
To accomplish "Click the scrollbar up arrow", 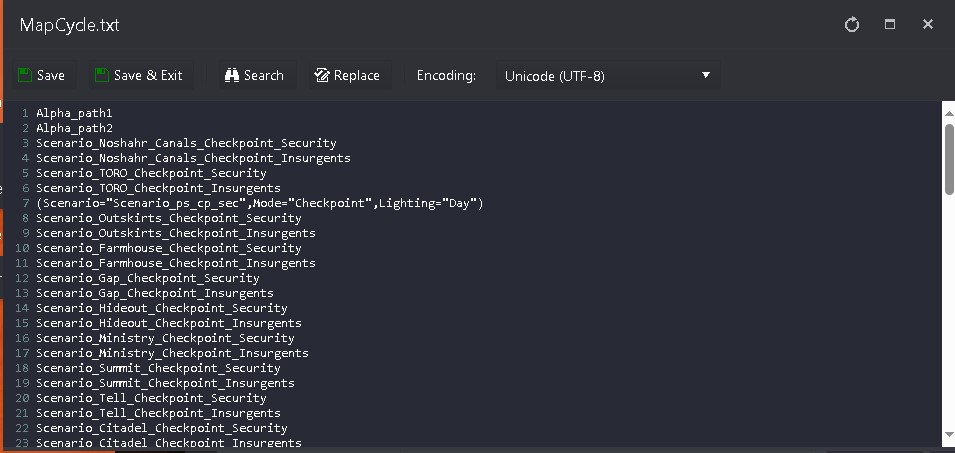I will (949, 113).
